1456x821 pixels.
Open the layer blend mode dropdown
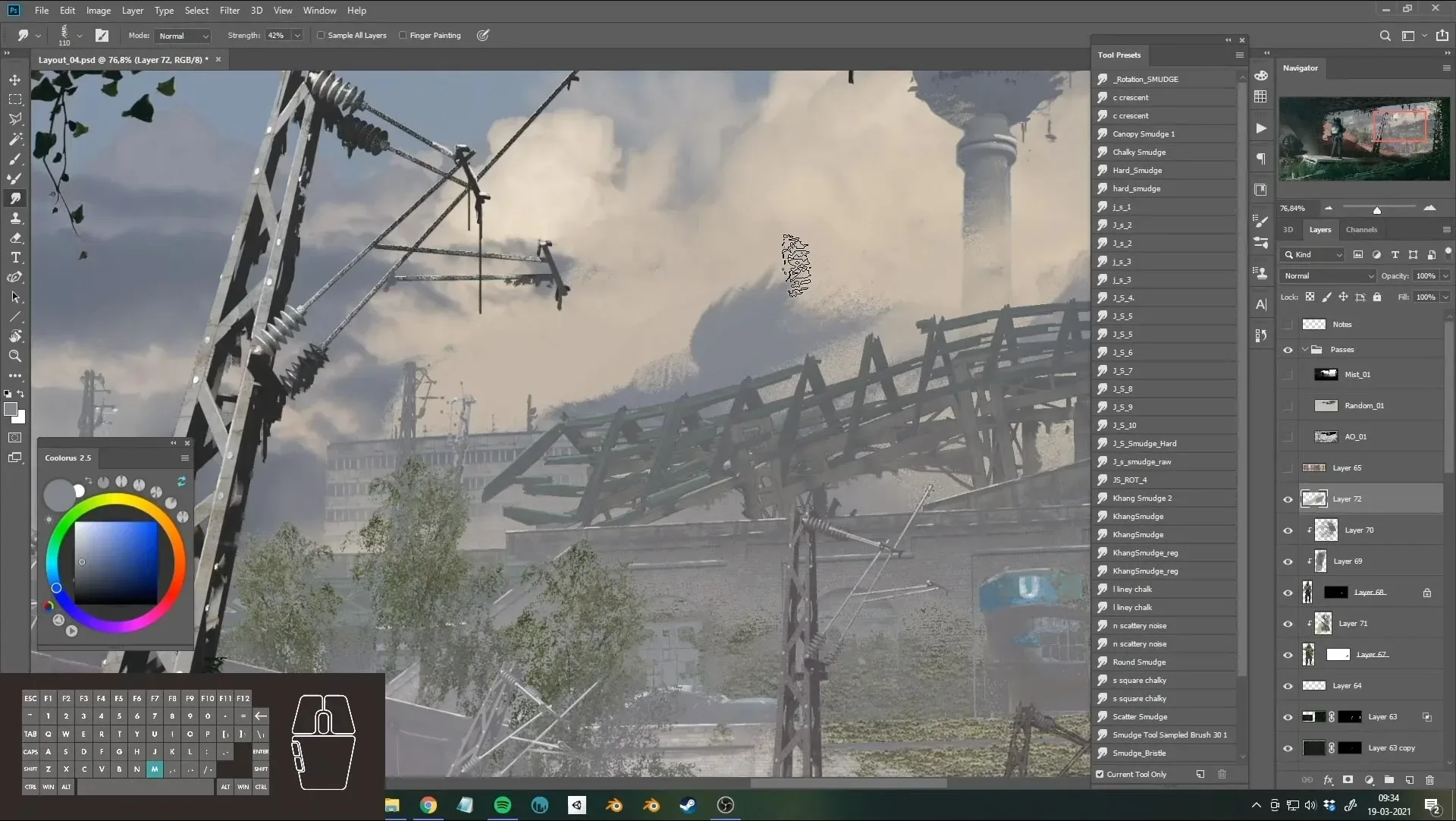(x=1327, y=276)
